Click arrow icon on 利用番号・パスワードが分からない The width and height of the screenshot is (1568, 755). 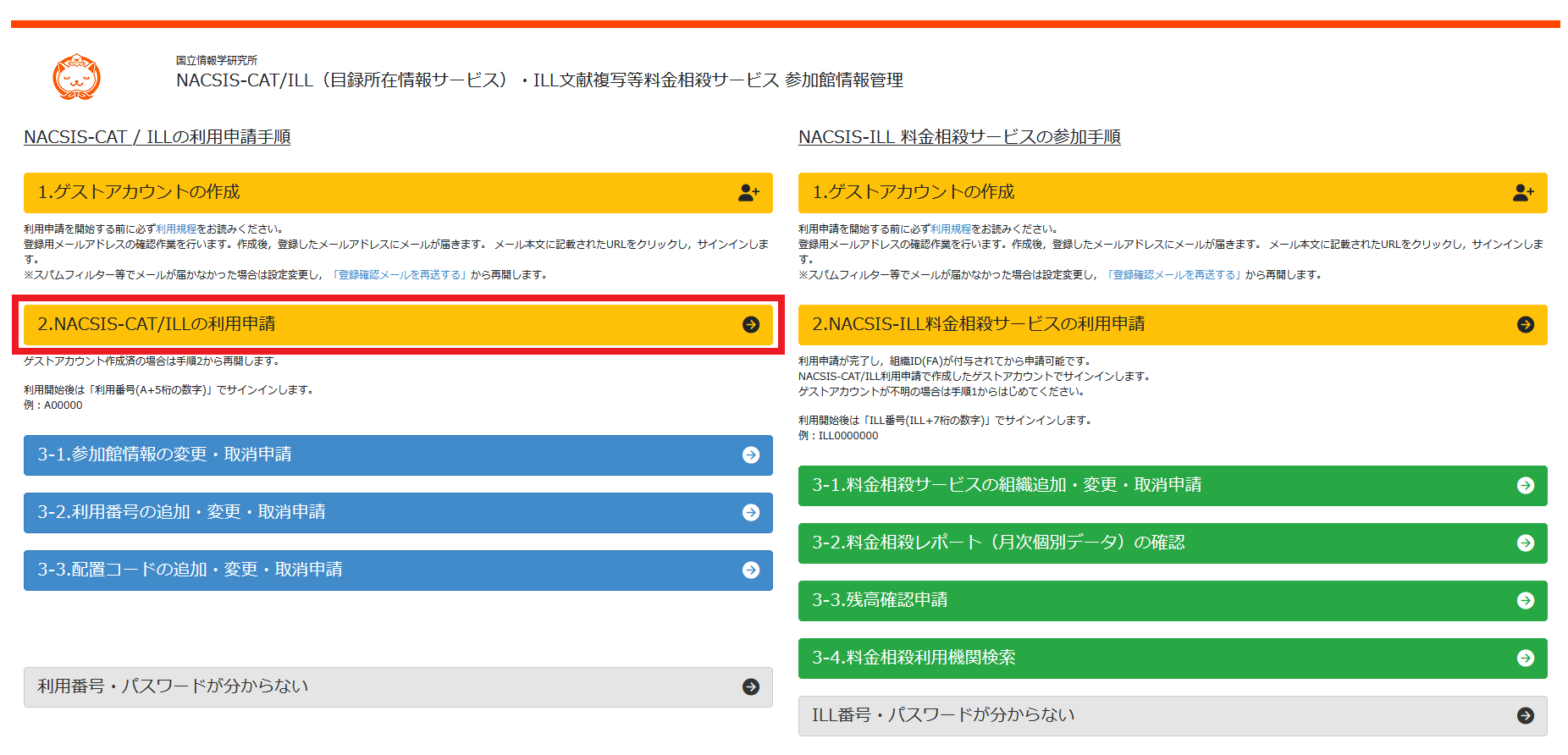coord(751,687)
